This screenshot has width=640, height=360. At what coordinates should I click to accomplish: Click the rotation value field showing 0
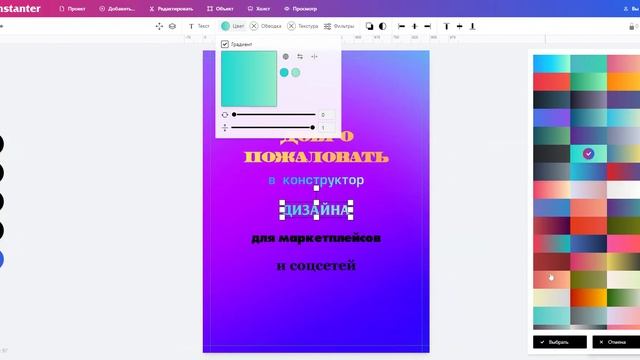pyautogui.click(x=327, y=115)
